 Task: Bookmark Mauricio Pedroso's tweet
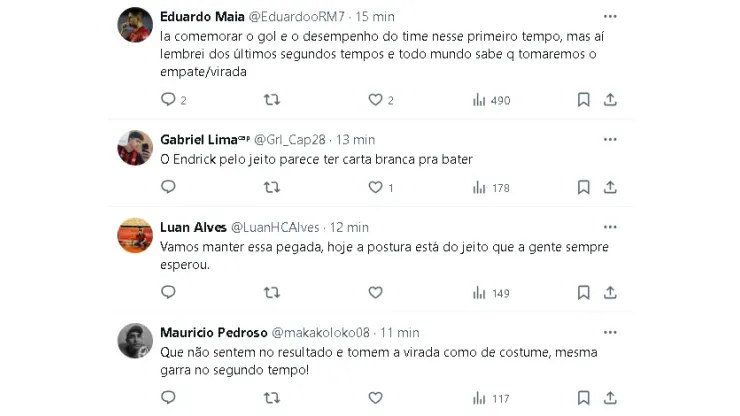click(583, 398)
